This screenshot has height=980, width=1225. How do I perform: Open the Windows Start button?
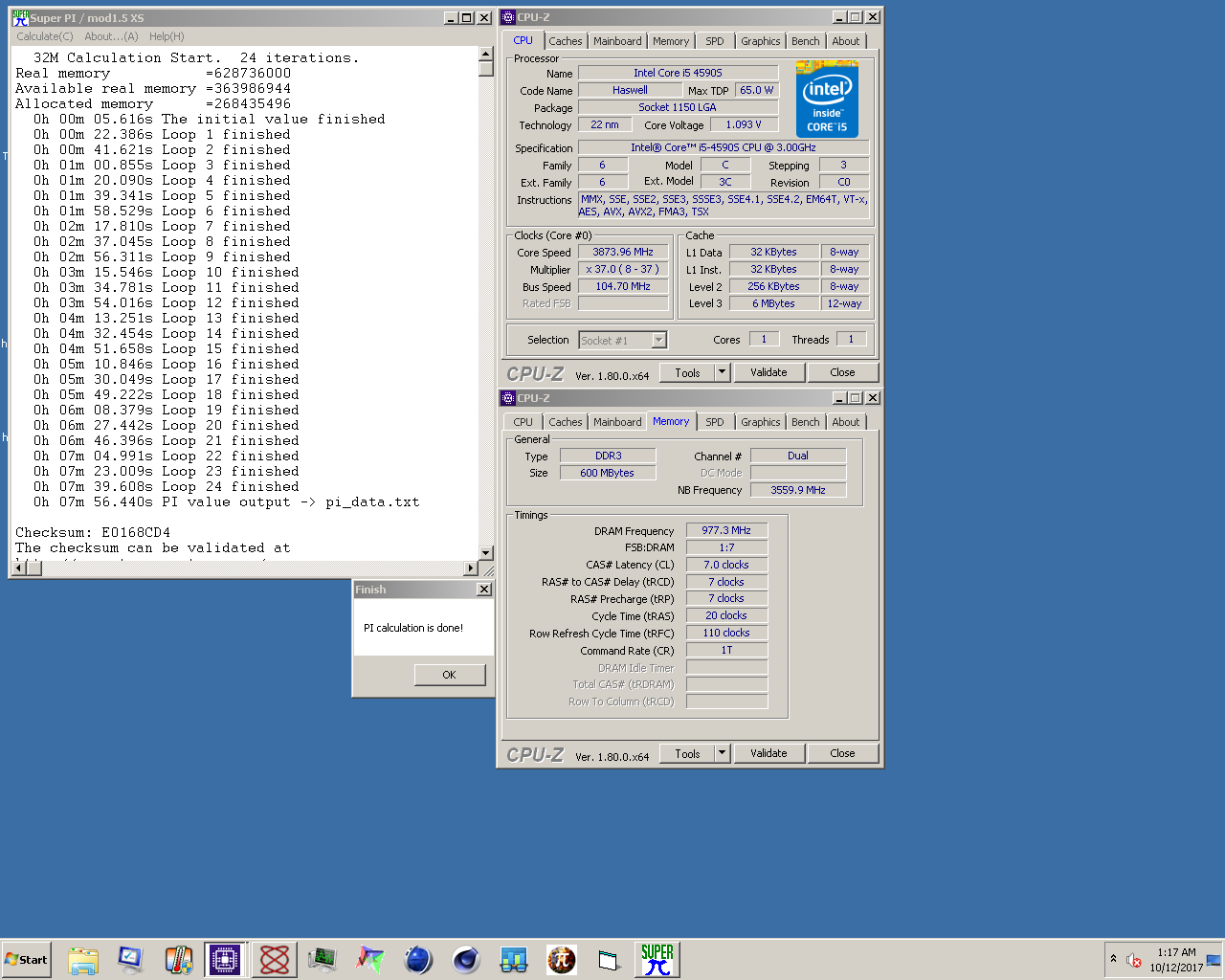tap(26, 960)
